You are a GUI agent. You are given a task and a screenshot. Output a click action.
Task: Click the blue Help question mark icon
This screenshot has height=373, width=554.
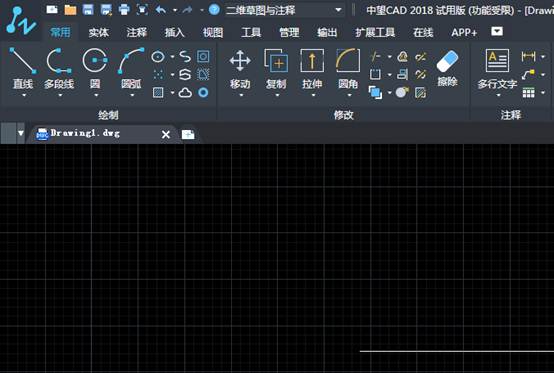(214, 10)
